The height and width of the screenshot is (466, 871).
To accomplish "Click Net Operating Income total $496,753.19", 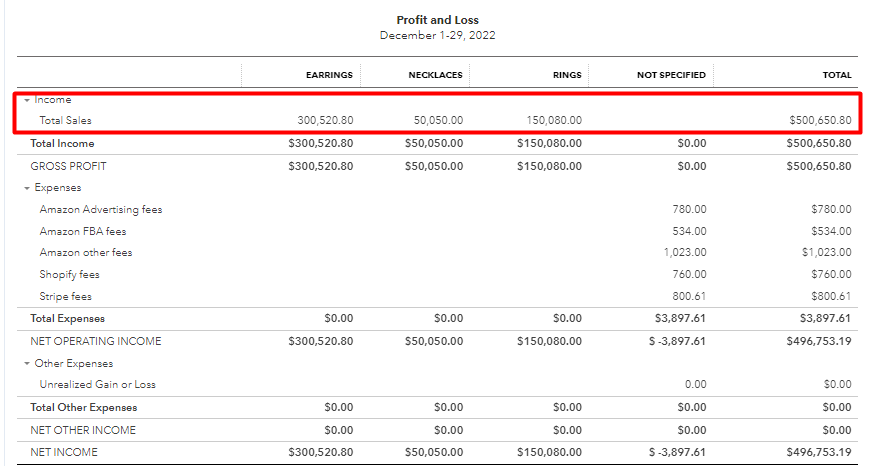I will (x=819, y=341).
